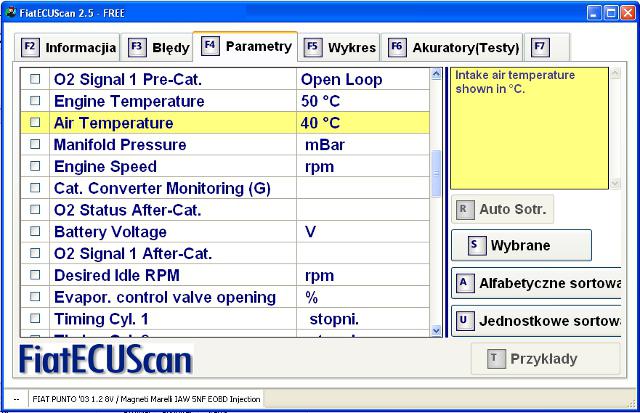This screenshot has height=413, width=640.
Task: Click the Timing Cyl. 1 row label
Action: (101, 319)
